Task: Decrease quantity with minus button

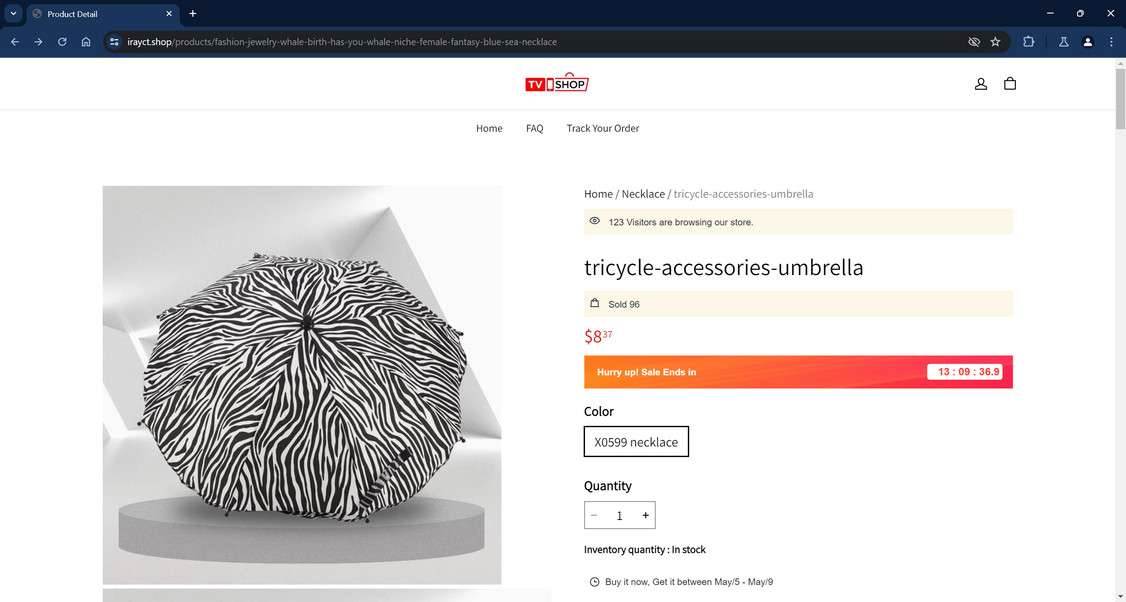Action: click(x=594, y=515)
